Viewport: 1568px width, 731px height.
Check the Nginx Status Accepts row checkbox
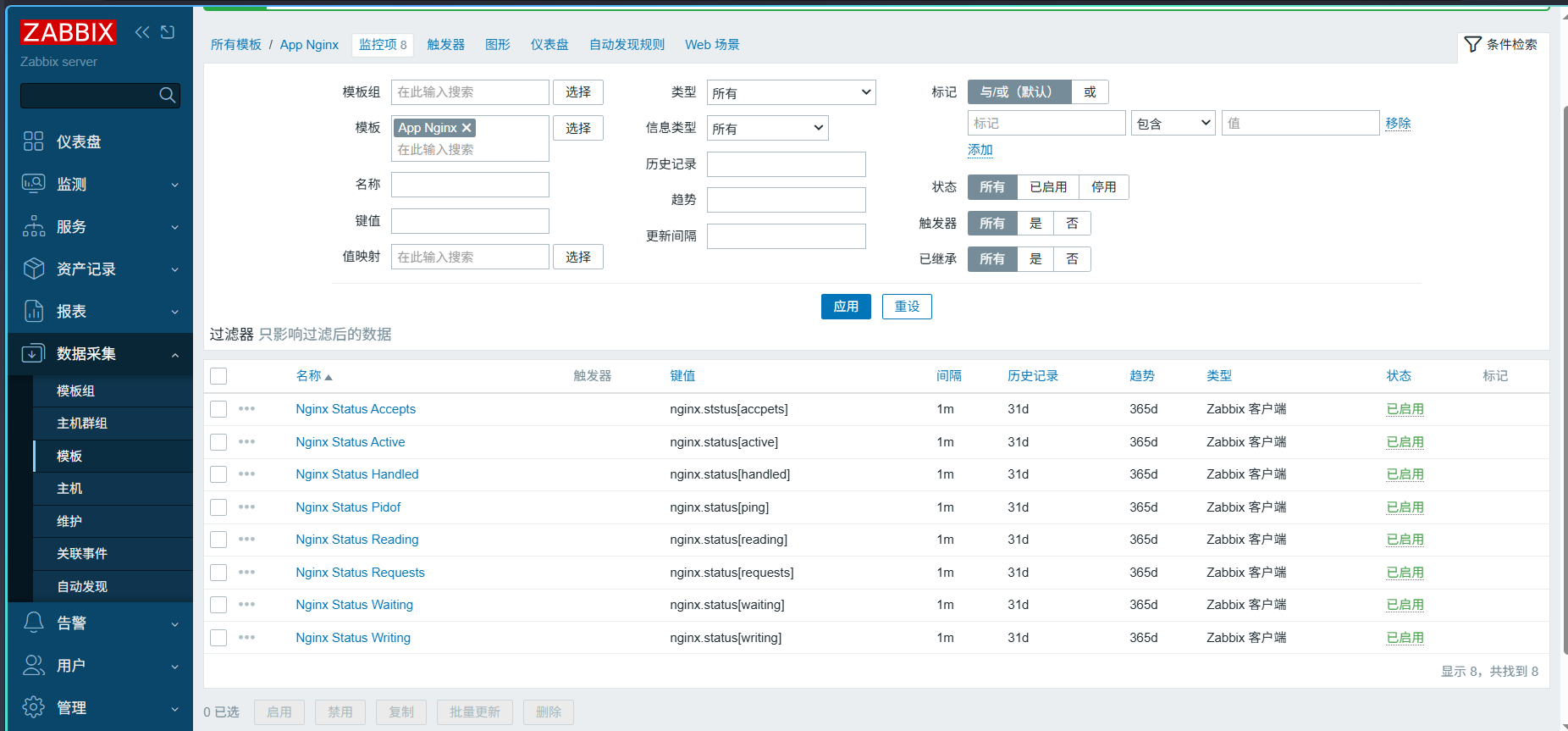tap(218, 409)
